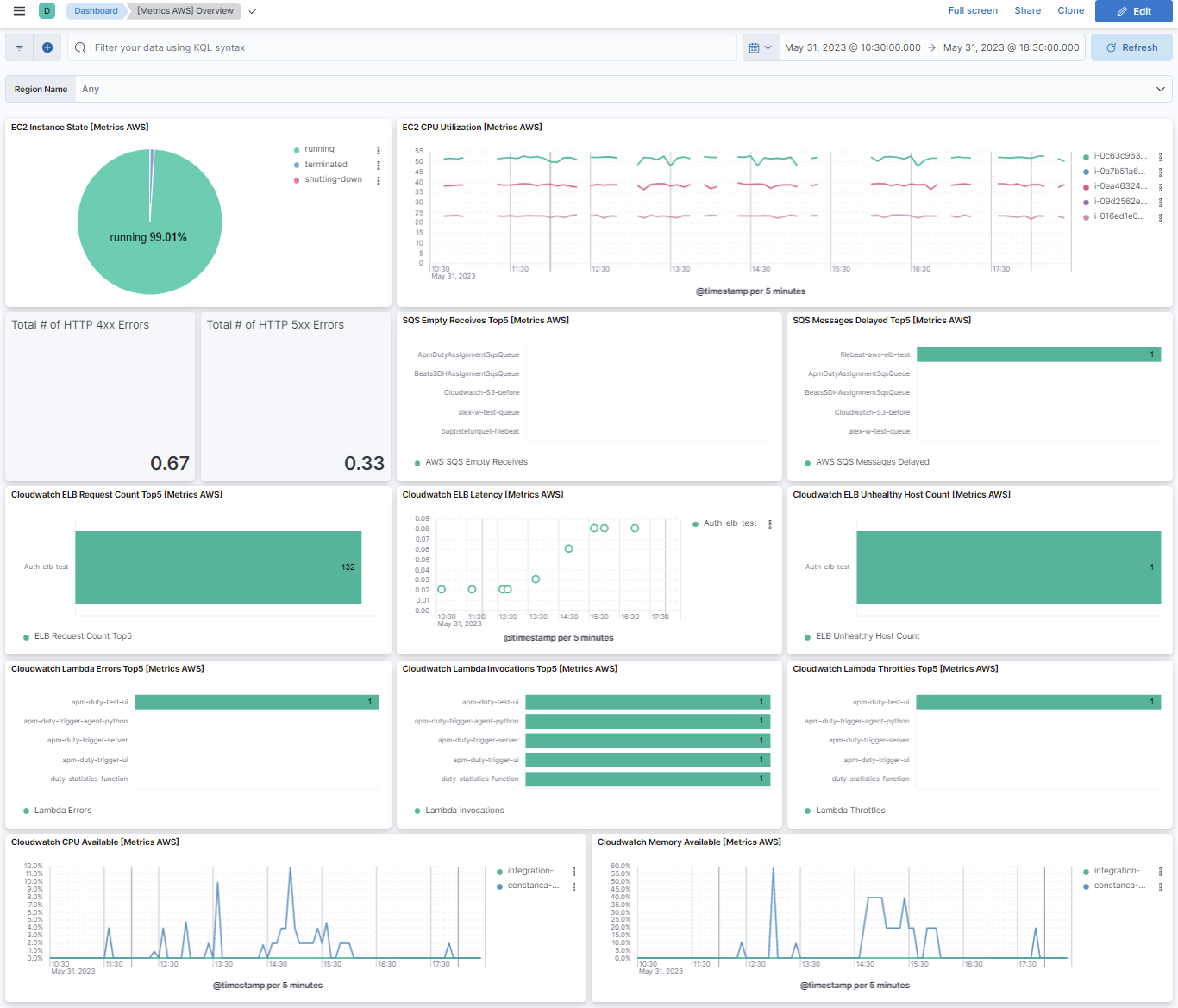Screen dimensions: 1178x1008
Task: Open the saved query checkmark dropdown
Action: tap(251, 11)
